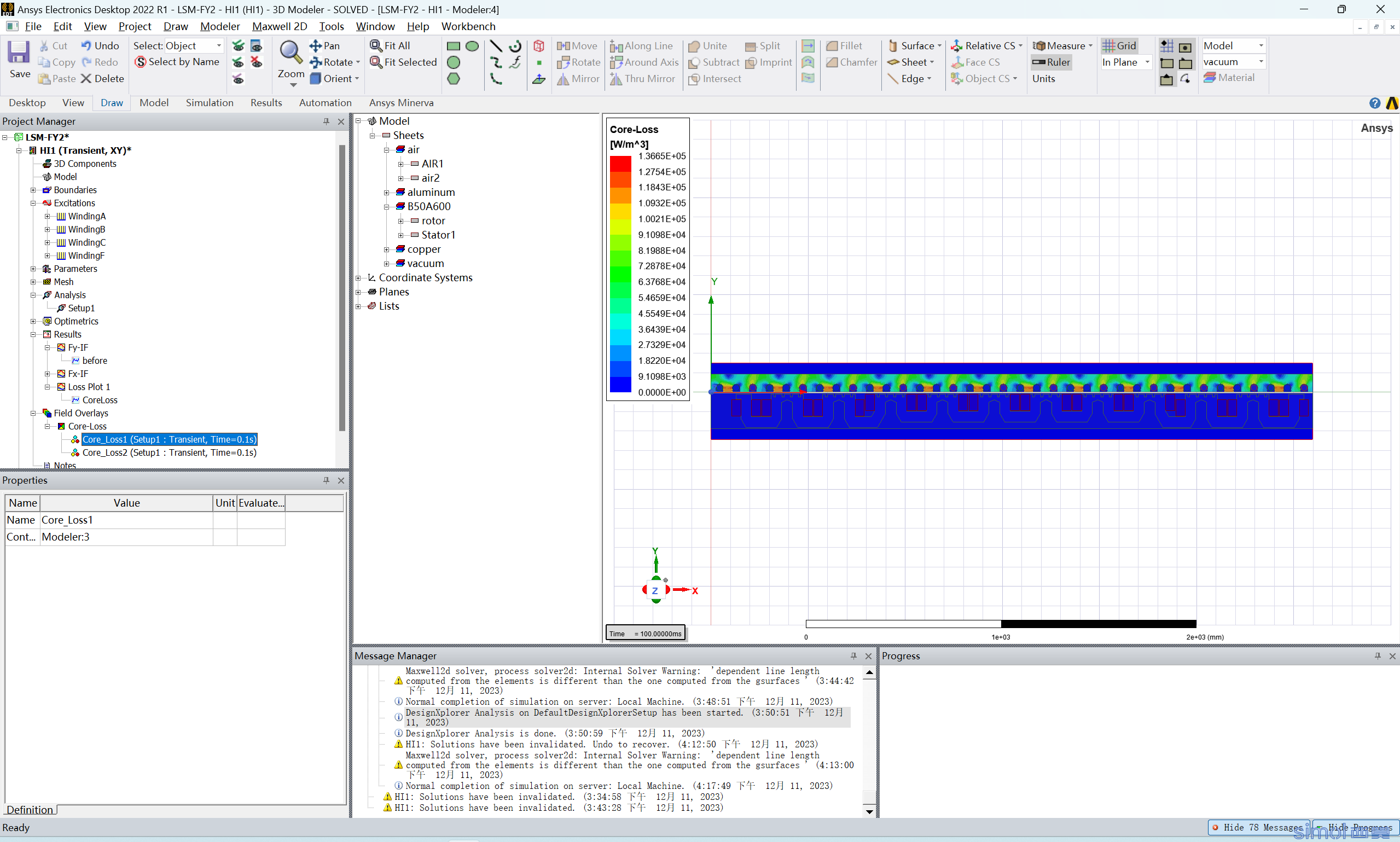
Task: Close the Message Manager panel
Action: [x=868, y=656]
